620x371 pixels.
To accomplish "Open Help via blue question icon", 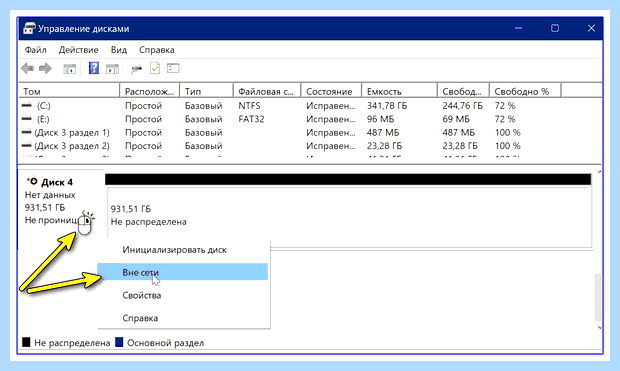I will [x=94, y=68].
